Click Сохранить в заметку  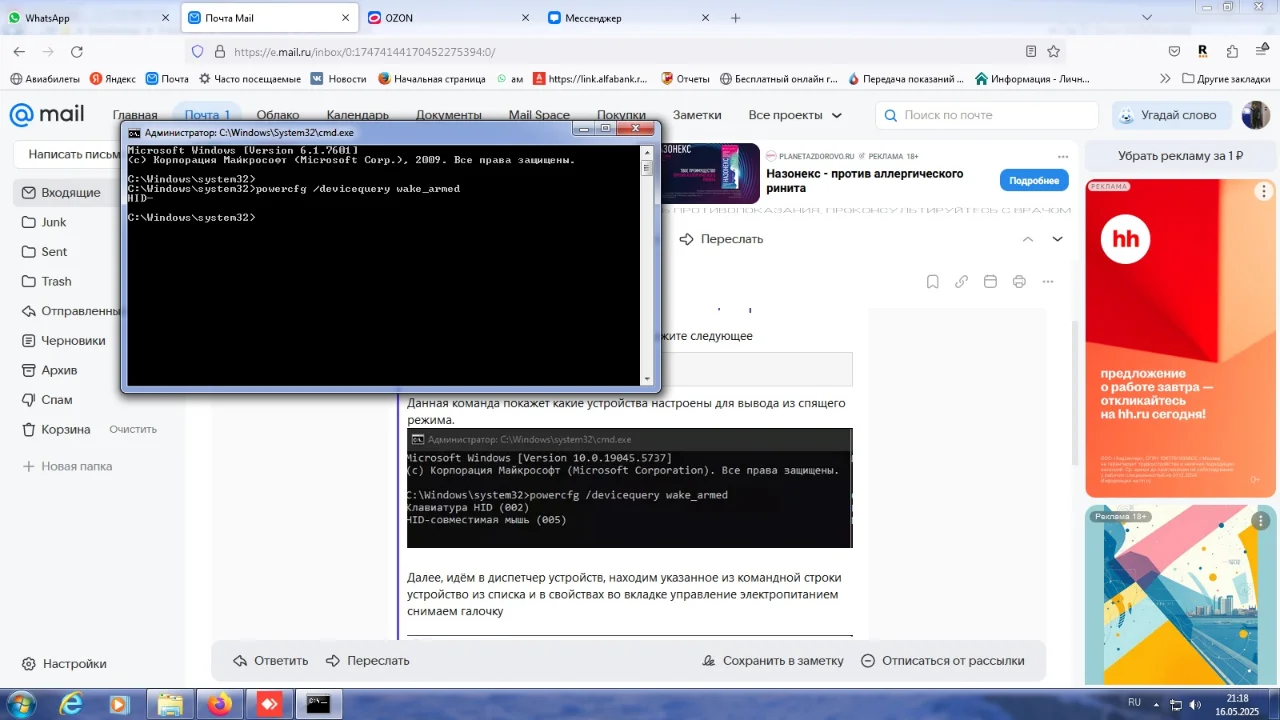click(x=773, y=661)
